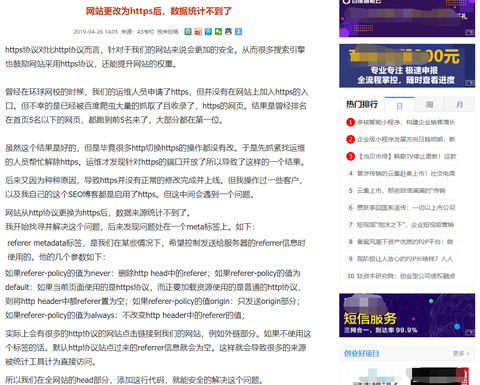Share article to Qzone star icon
This screenshot has height=385, width=480.
[188, 32]
